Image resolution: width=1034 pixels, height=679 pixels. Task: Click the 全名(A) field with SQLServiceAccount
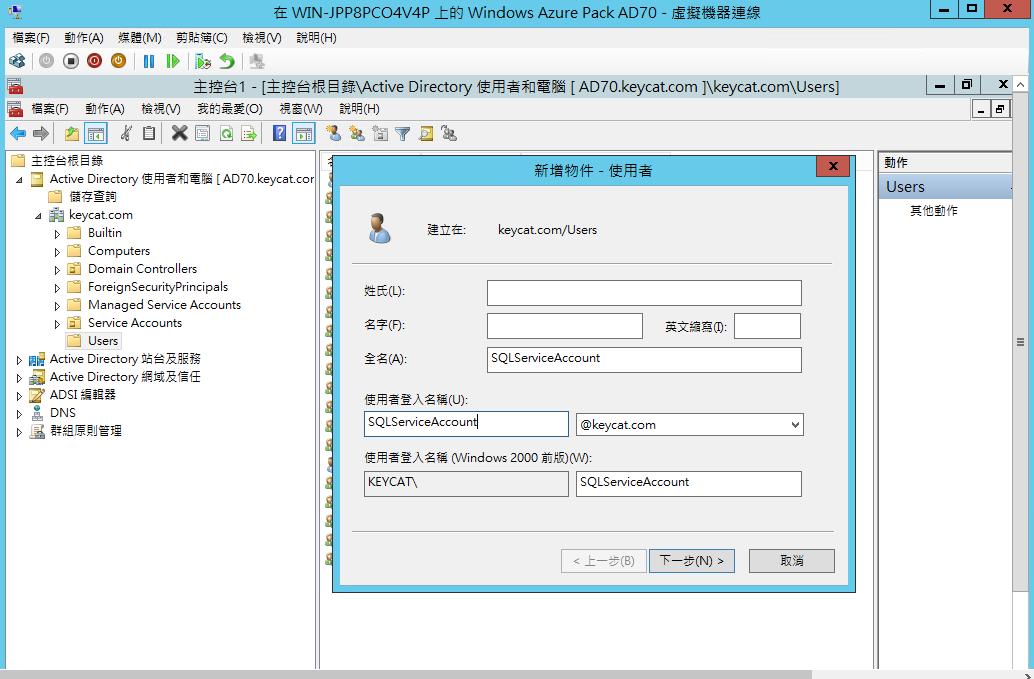tap(644, 360)
